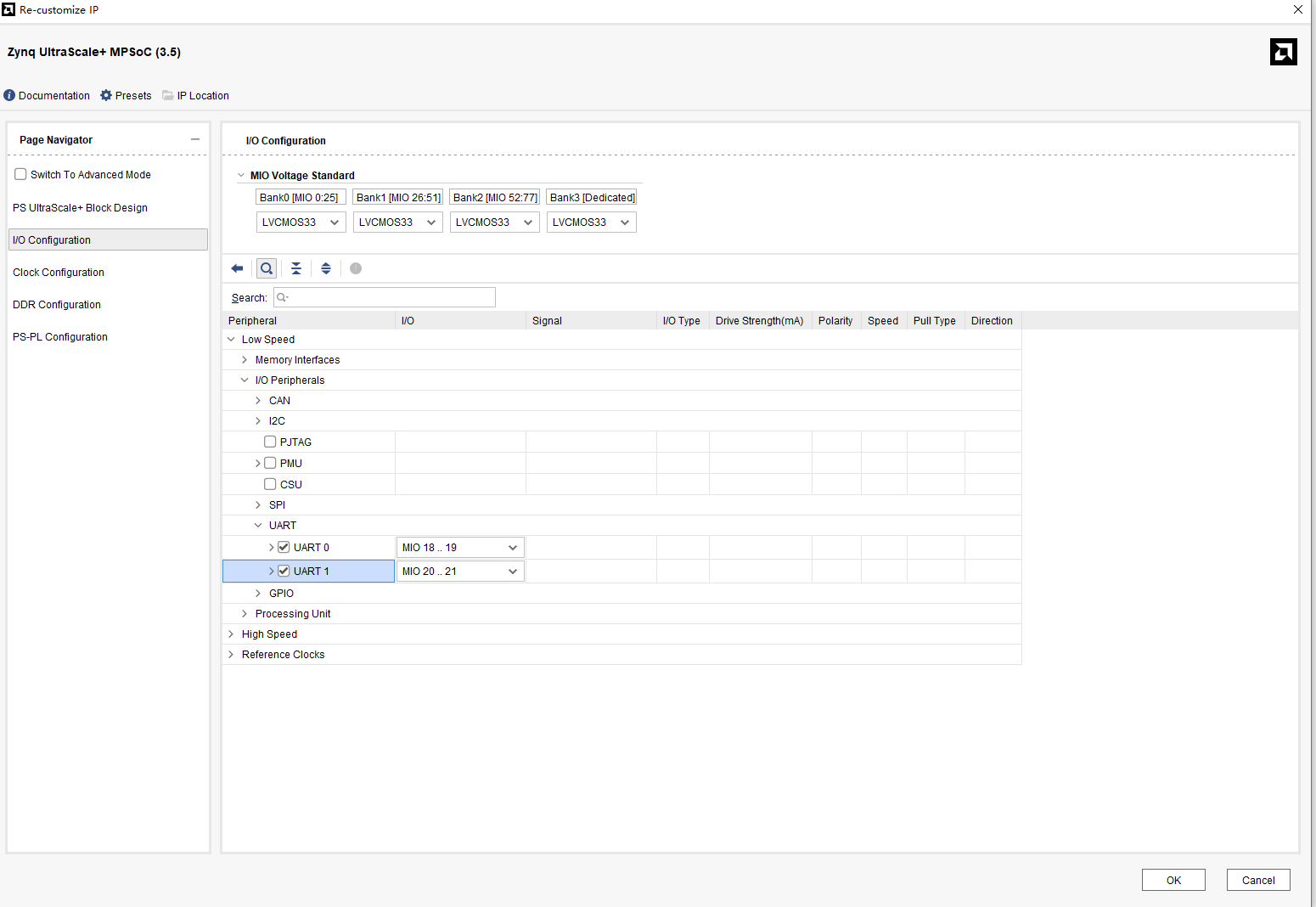Expand the High Speed node
Image resolution: width=1316 pixels, height=907 pixels.
(x=231, y=634)
